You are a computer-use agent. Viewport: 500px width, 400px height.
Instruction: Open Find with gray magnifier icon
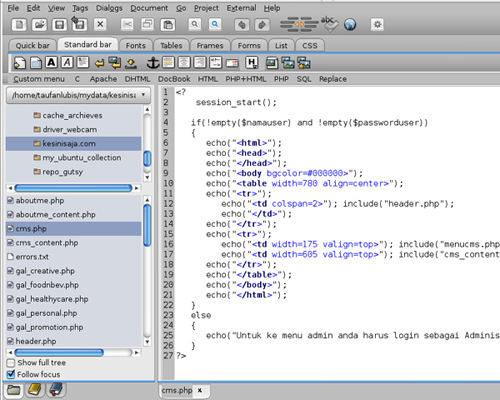point(195,24)
